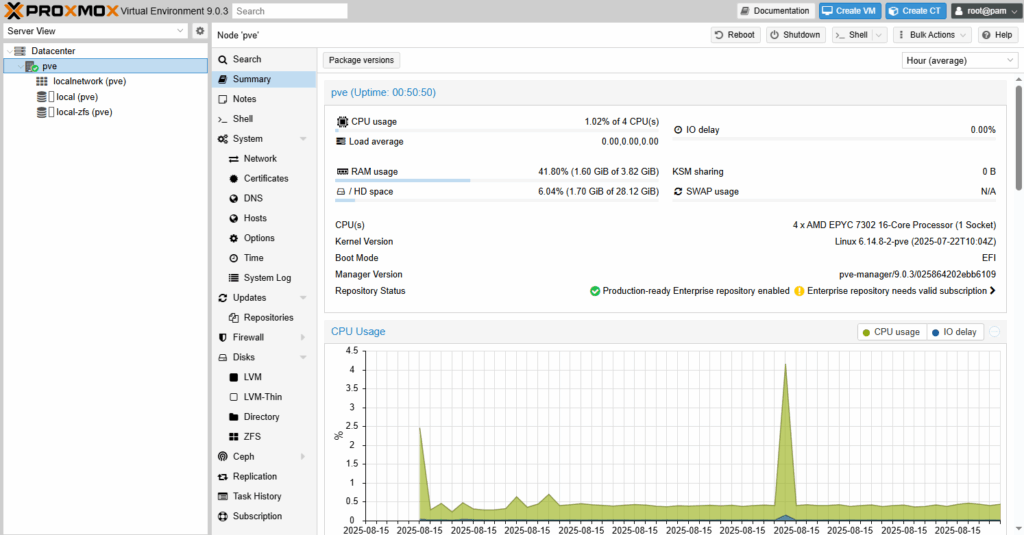Click the ZFS tiles icon
Image resolution: width=1024 pixels, height=535 pixels.
[x=233, y=436]
